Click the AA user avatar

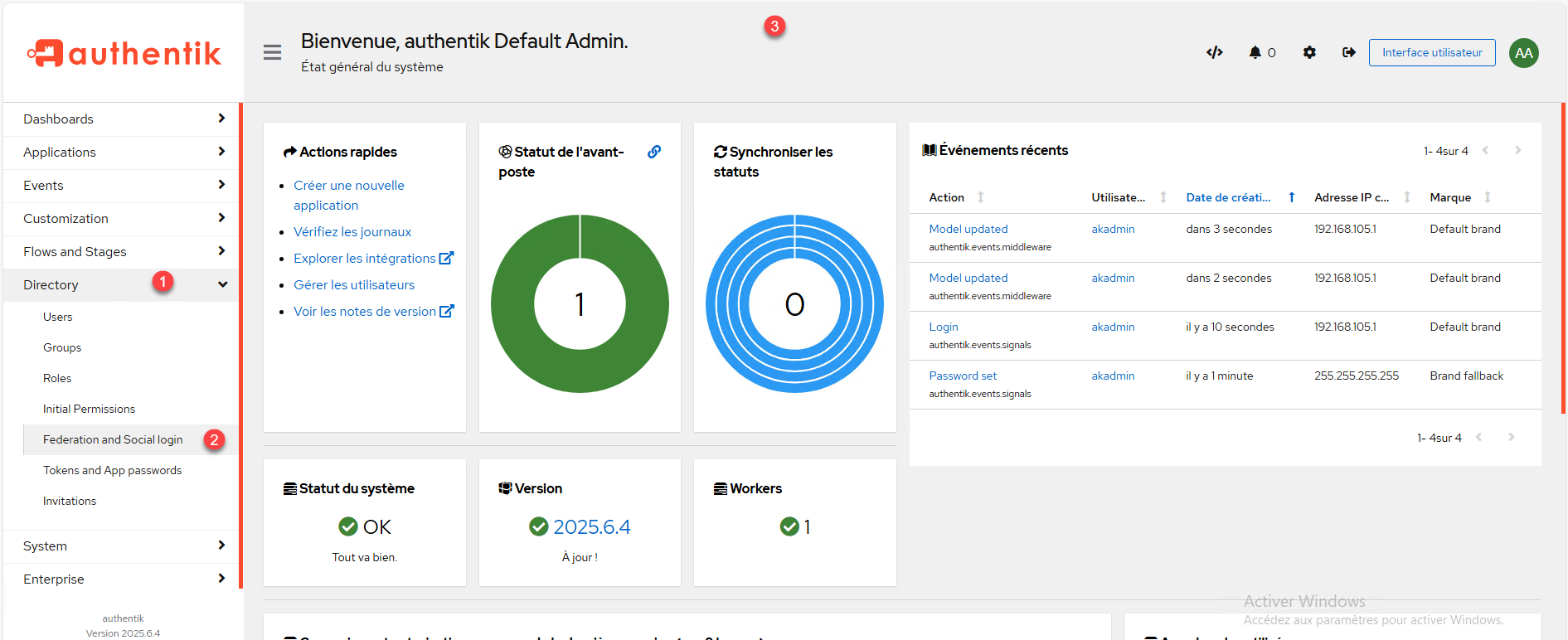1523,53
